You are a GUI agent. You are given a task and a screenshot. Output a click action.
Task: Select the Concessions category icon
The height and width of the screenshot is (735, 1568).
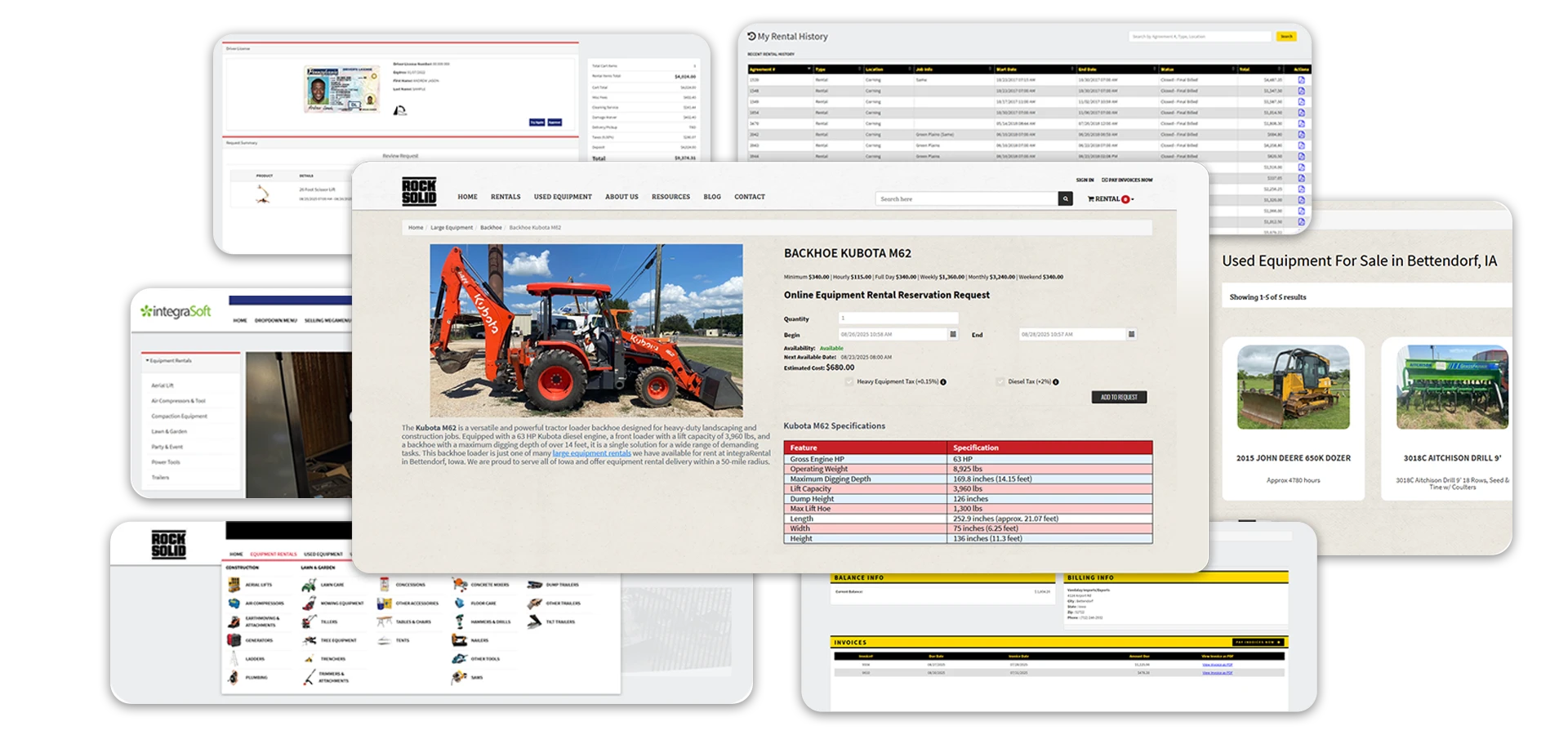[384, 585]
